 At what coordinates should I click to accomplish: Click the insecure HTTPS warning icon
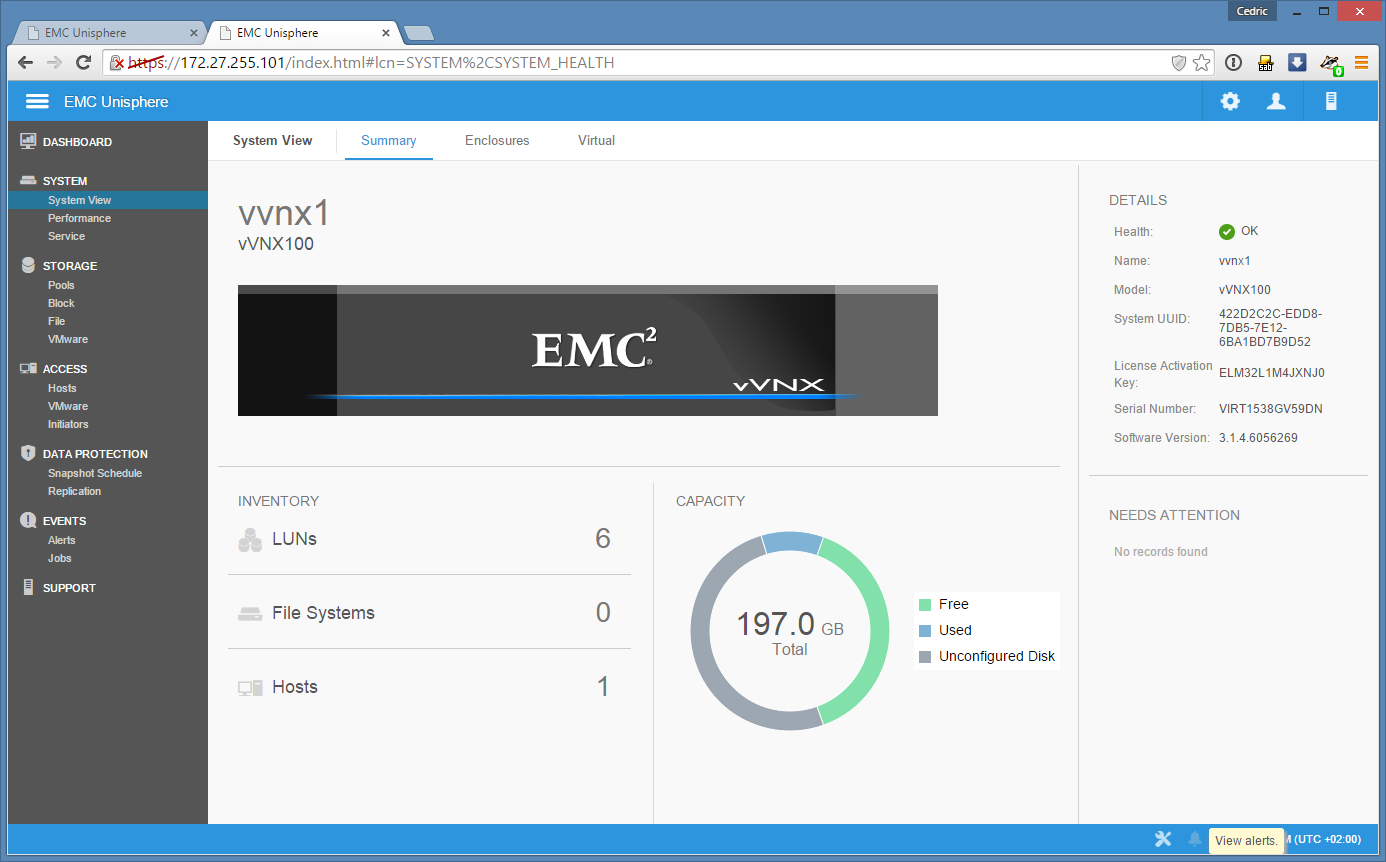pos(118,63)
